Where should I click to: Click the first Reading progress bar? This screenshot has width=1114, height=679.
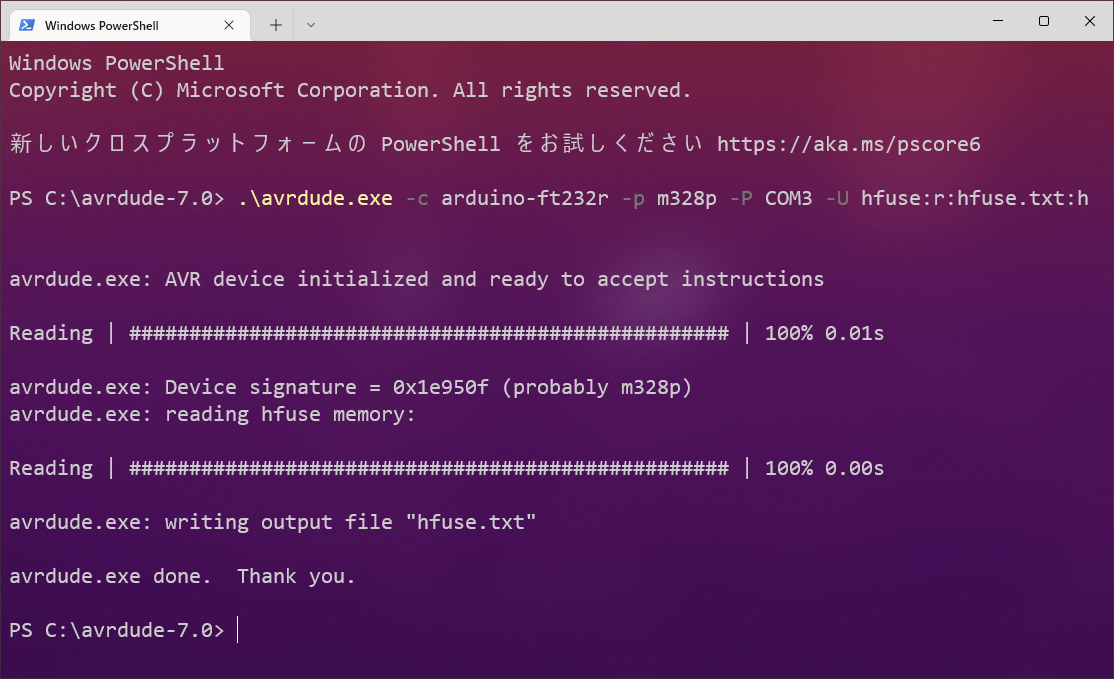430,333
